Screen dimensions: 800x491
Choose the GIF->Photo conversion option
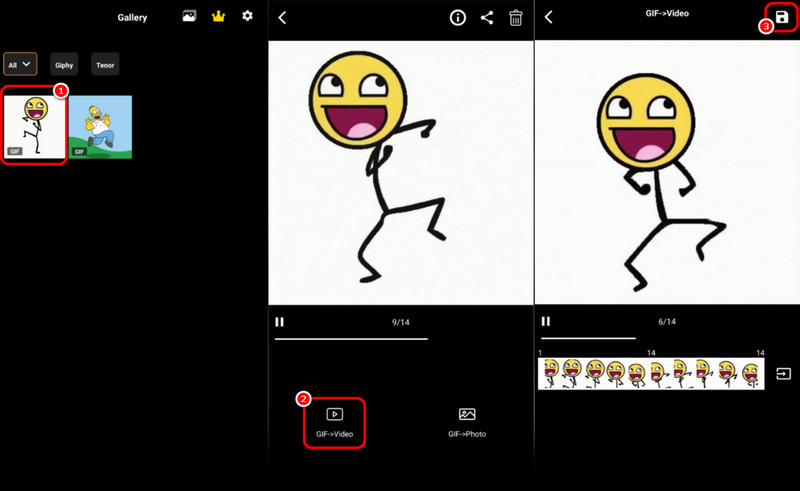point(467,422)
